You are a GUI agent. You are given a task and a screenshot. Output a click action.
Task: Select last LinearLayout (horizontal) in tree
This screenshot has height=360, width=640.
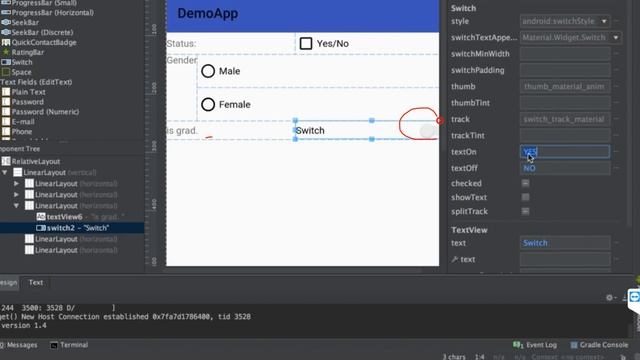pos(72,250)
